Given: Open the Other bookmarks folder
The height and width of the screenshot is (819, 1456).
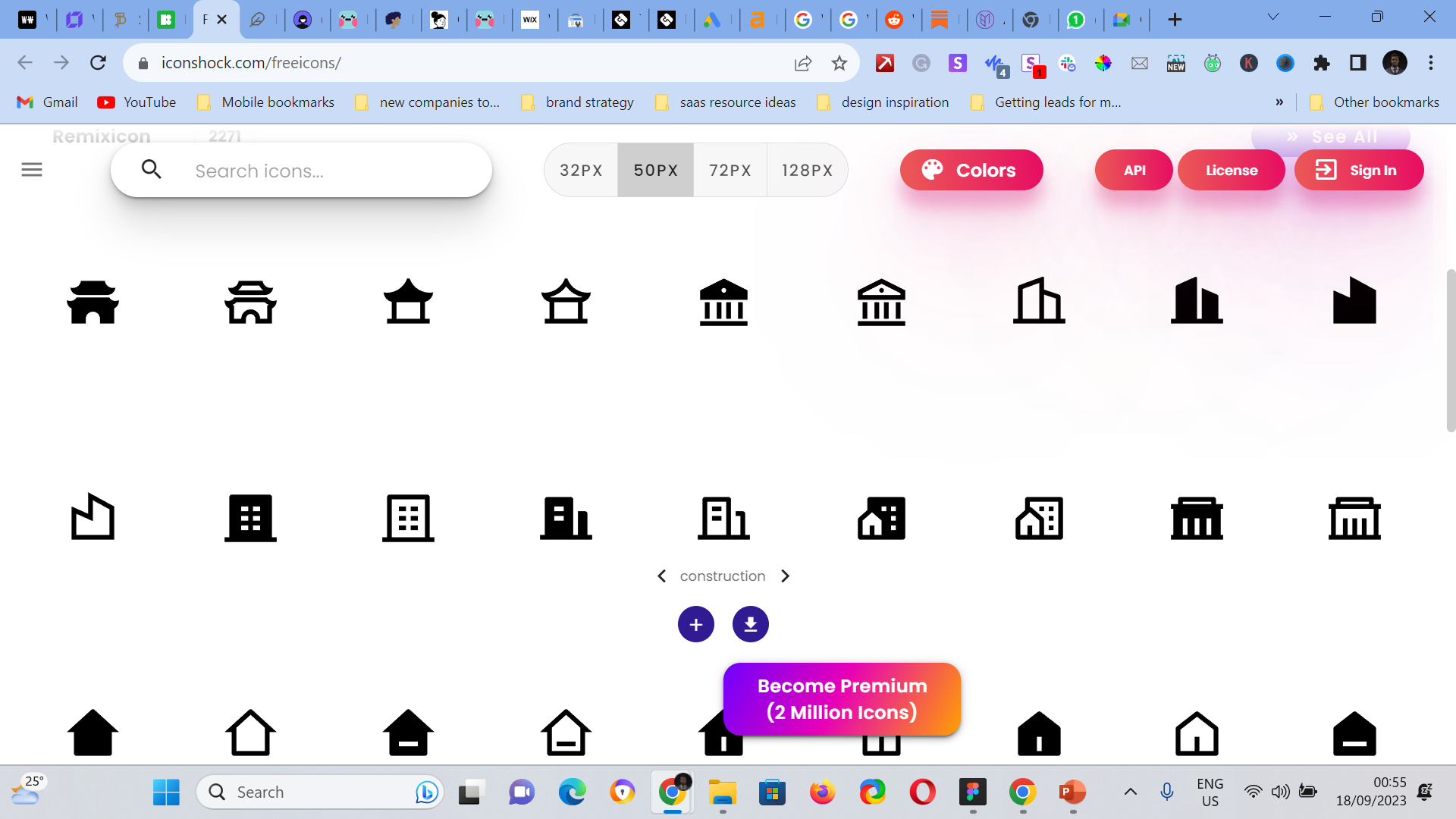Looking at the screenshot, I should tap(1374, 102).
